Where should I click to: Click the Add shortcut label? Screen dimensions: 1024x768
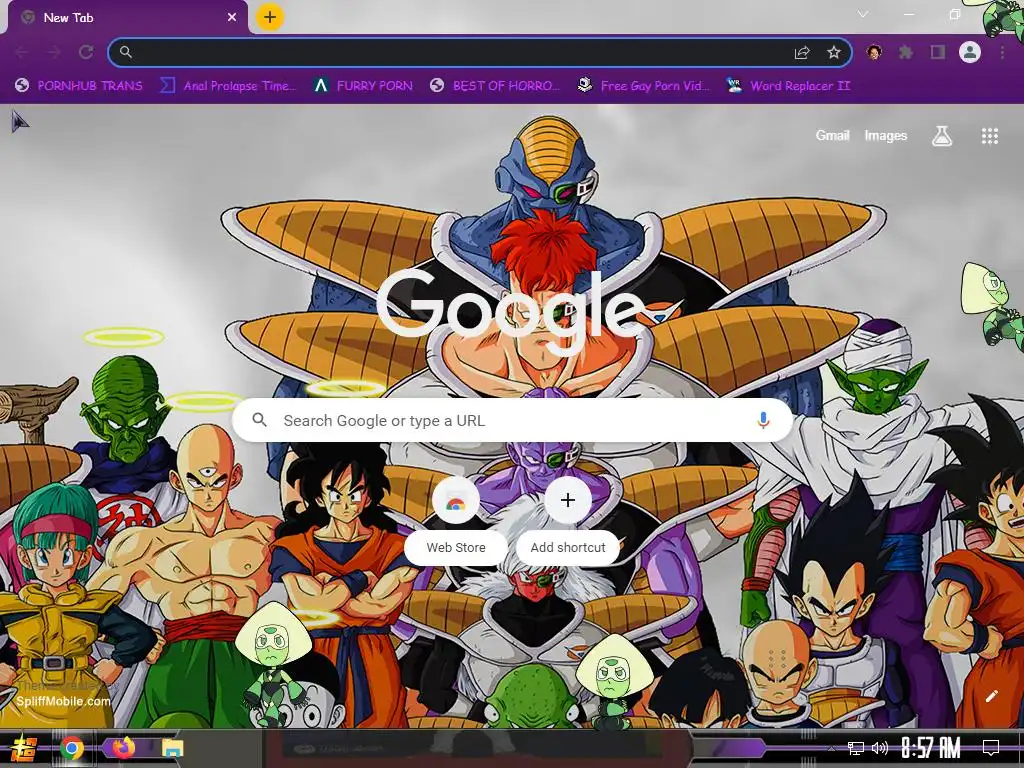(x=568, y=547)
